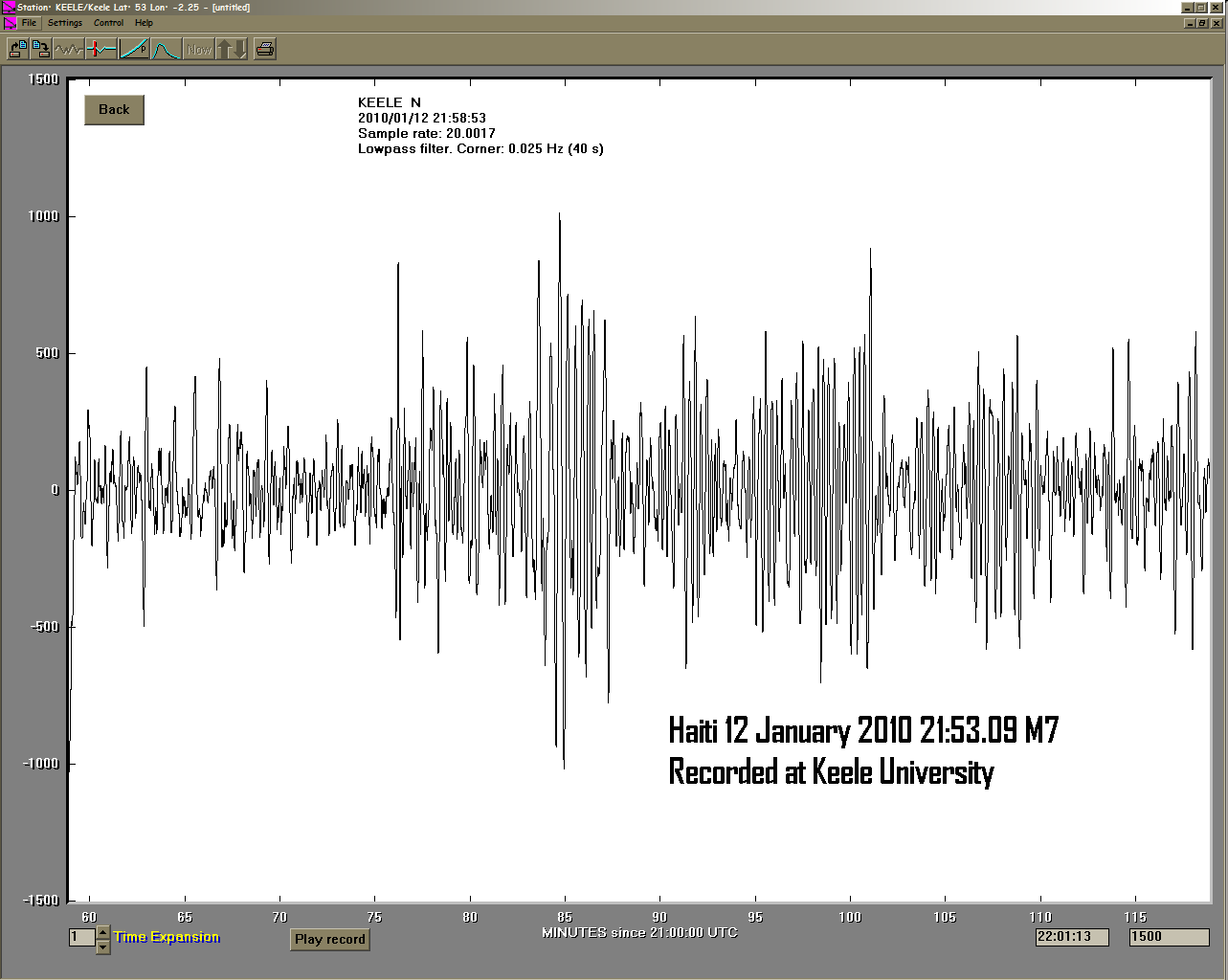Click the Play record button
The width and height of the screenshot is (1228, 980).
click(329, 940)
